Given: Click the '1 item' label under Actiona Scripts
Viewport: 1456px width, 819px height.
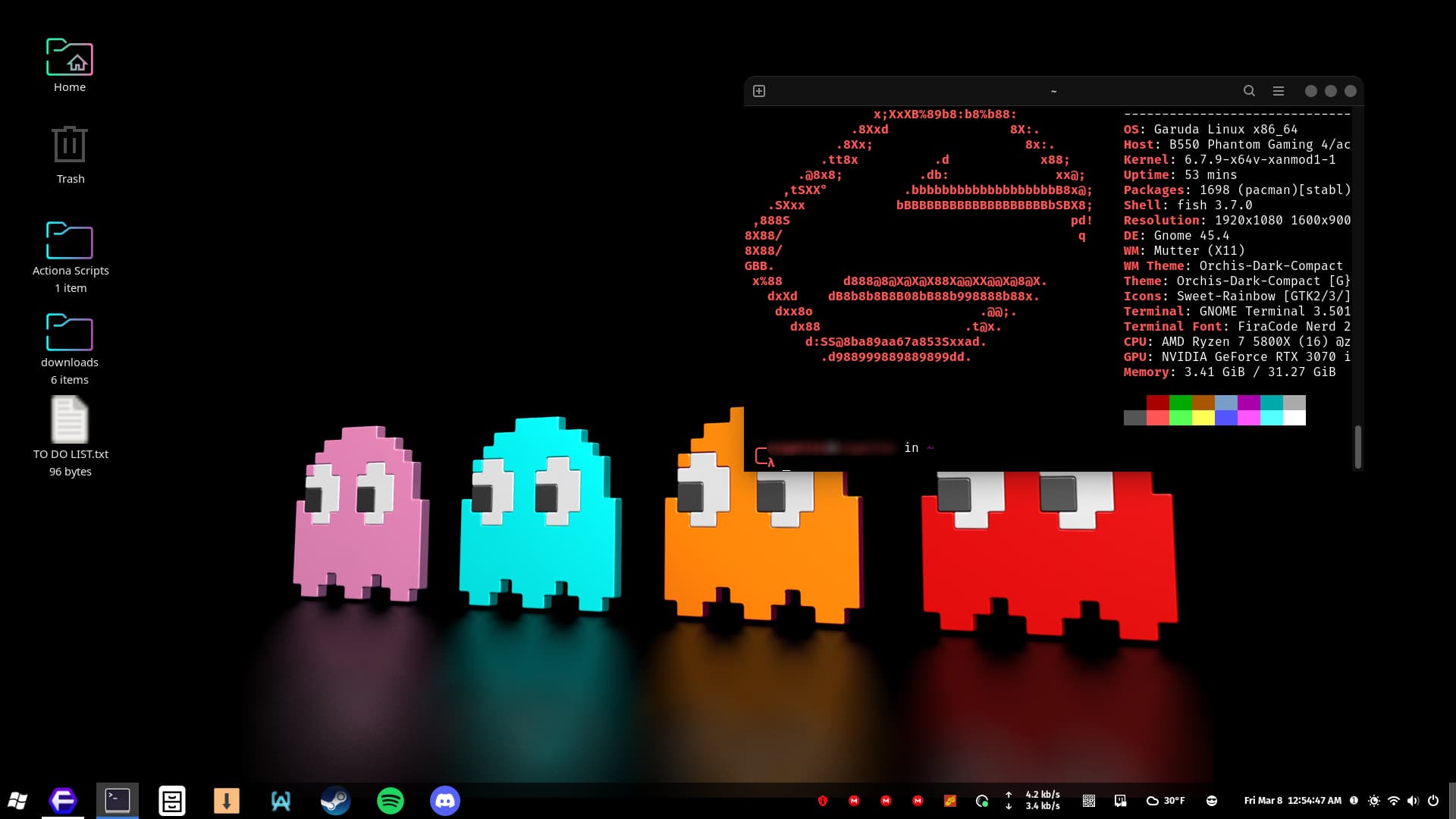Looking at the screenshot, I should click(71, 288).
